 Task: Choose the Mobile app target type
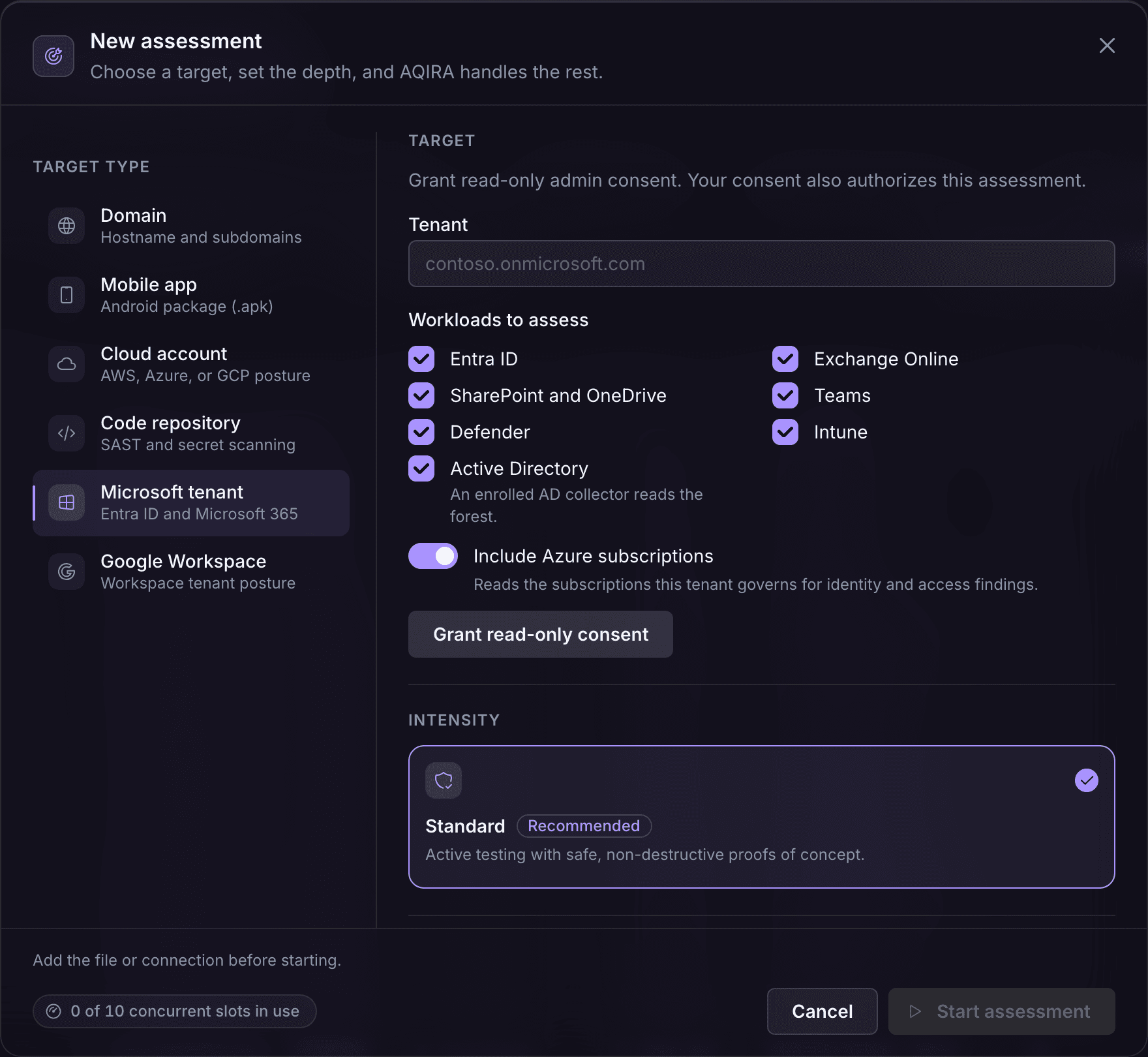(191, 295)
